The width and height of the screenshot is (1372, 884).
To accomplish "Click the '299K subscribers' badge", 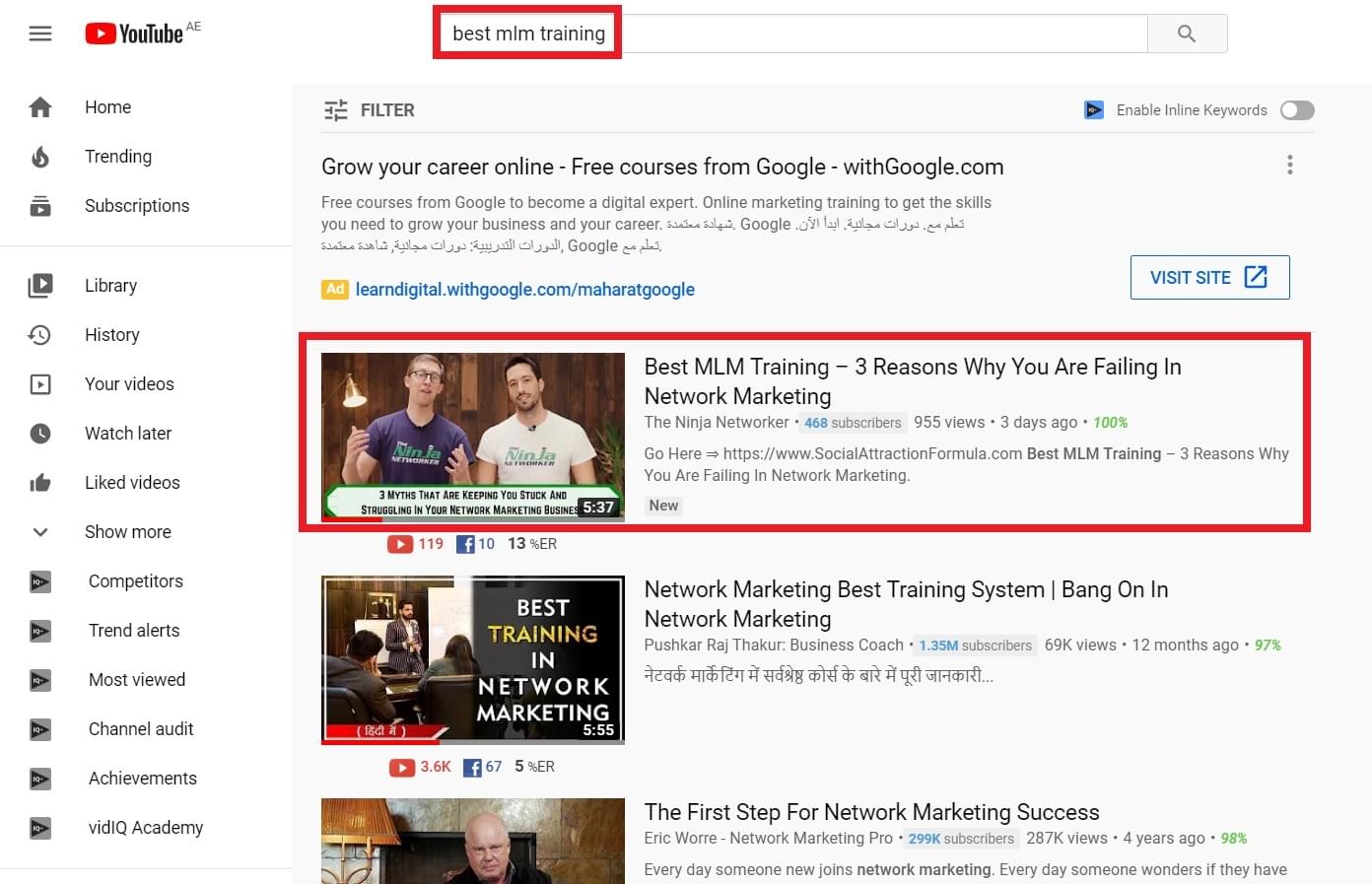I will (x=961, y=839).
